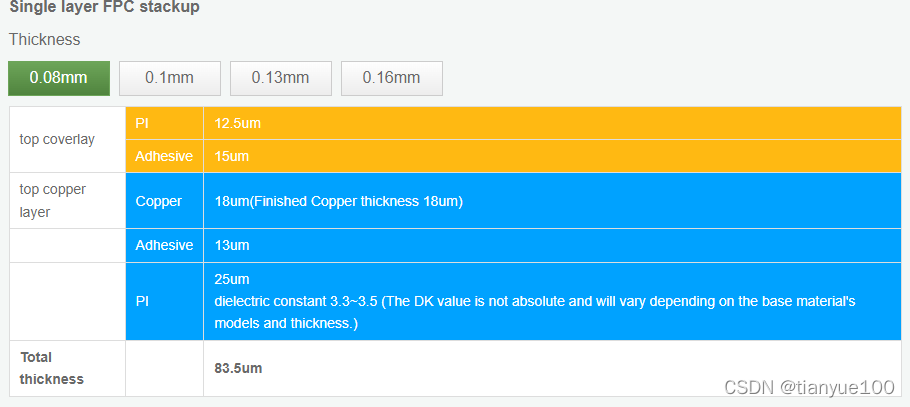Select the orange PI cell under top coverlay
910x407 pixels.
142,123
